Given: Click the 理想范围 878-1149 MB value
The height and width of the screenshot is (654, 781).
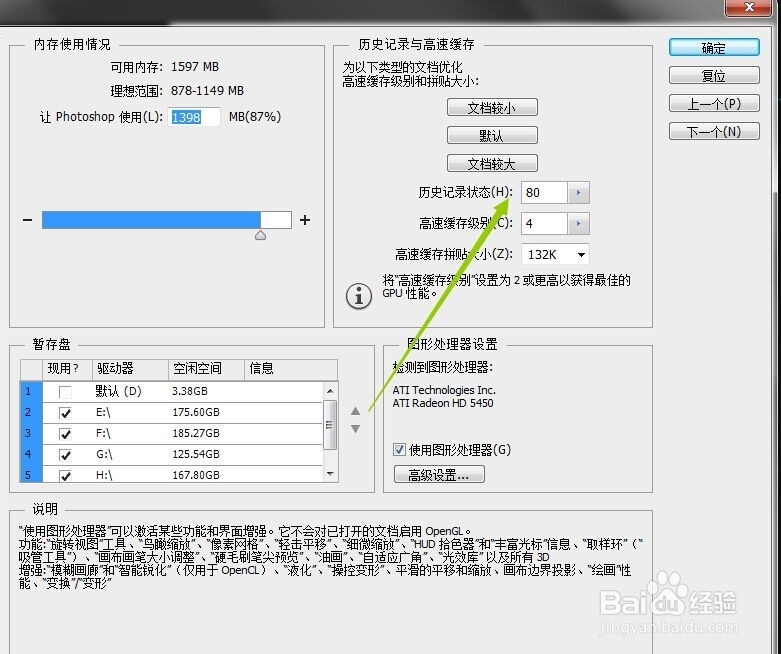Looking at the screenshot, I should click(207, 91).
